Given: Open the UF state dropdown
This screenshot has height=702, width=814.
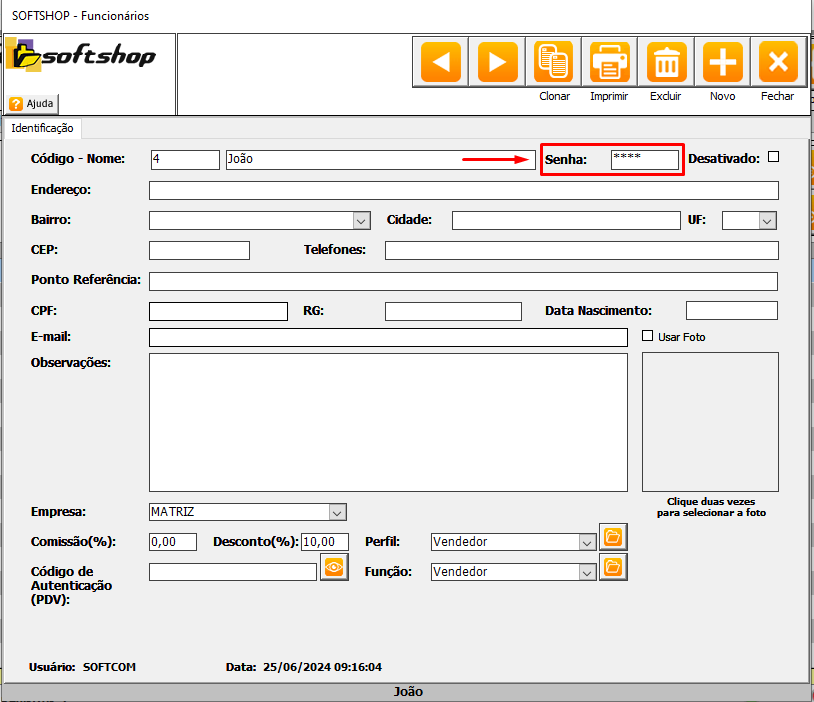Looking at the screenshot, I should pyautogui.click(x=767, y=221).
